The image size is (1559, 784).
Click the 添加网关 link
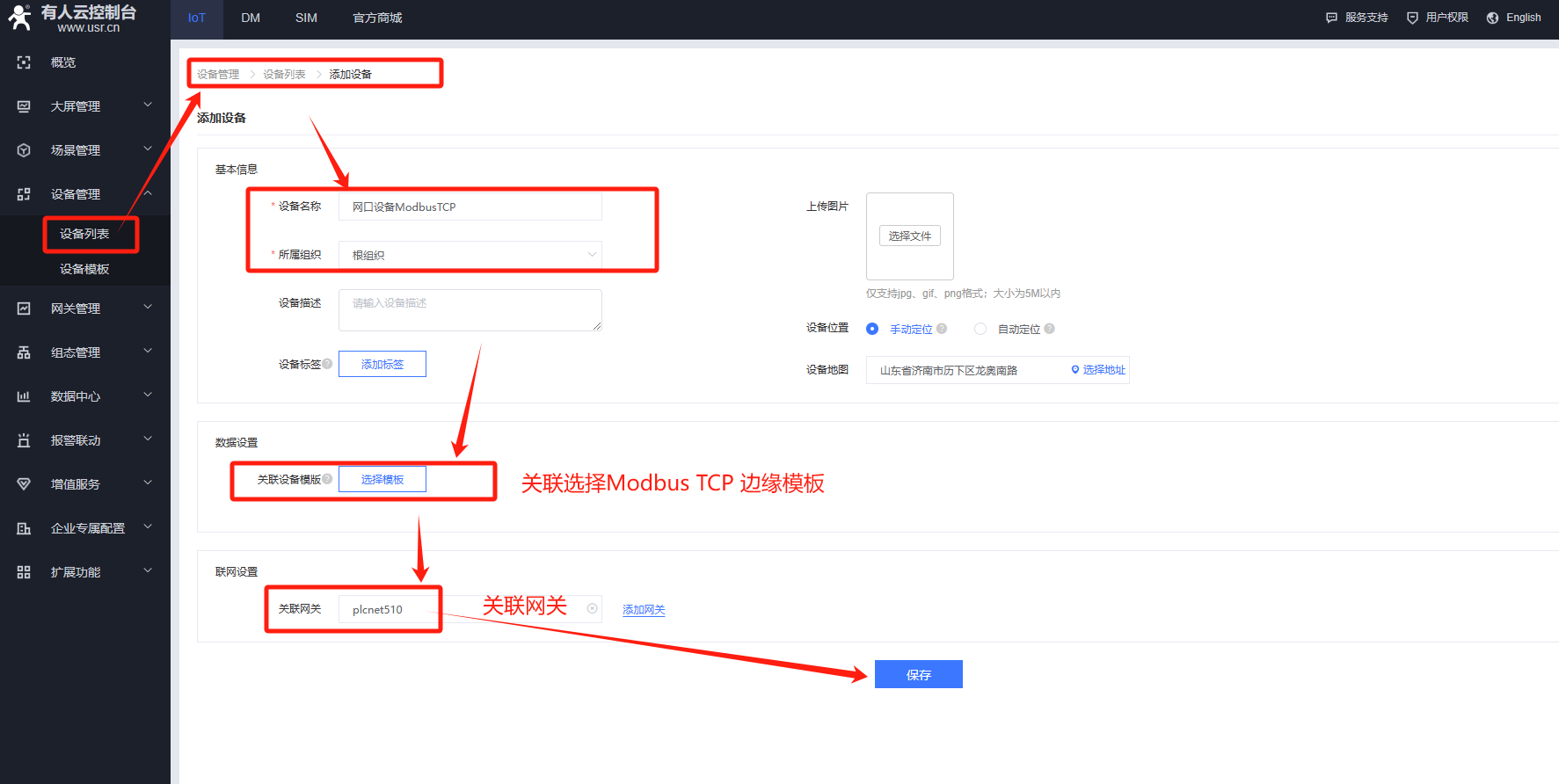tap(644, 610)
